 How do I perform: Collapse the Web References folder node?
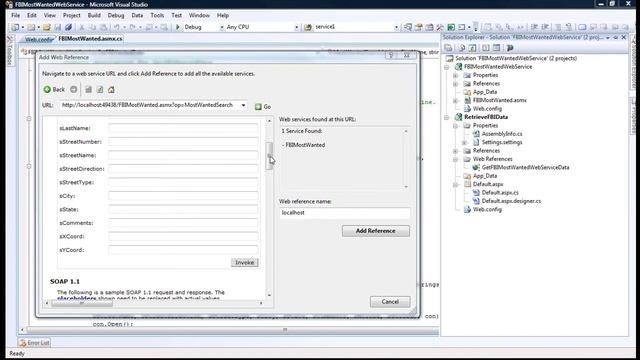pyautogui.click(x=456, y=159)
